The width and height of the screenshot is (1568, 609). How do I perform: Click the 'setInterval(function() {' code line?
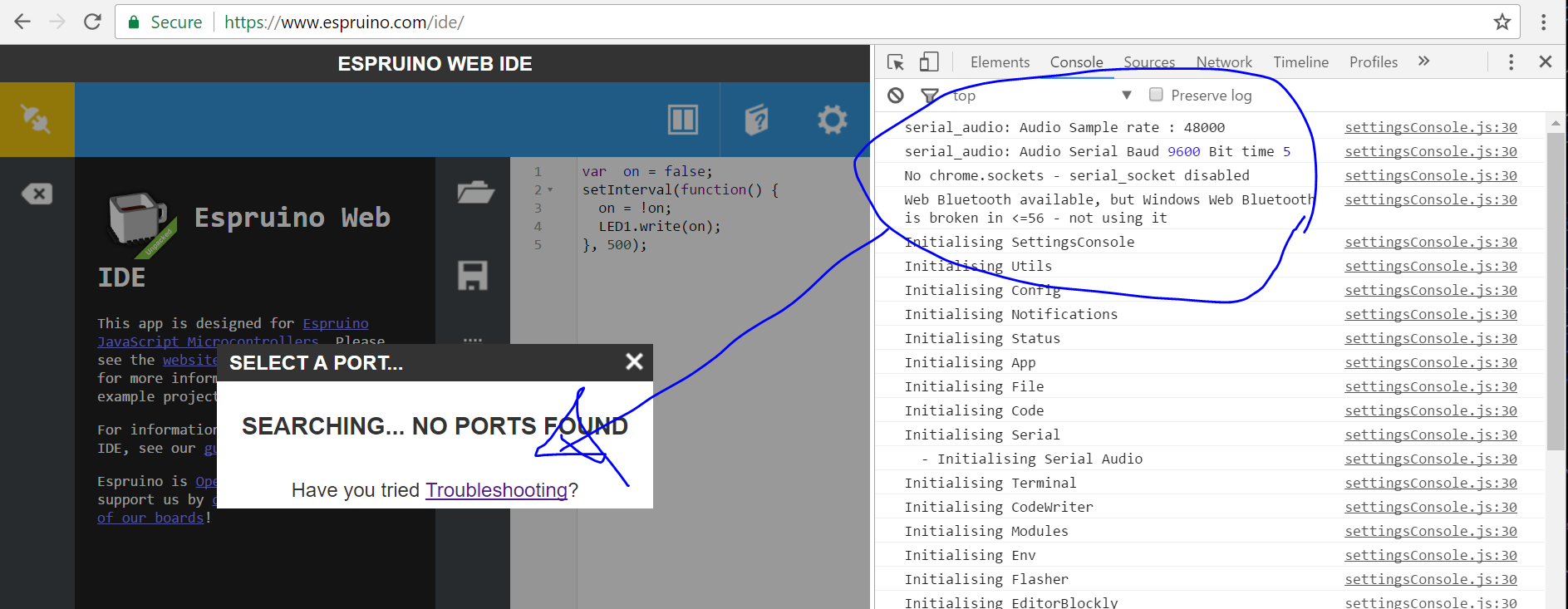pyautogui.click(x=681, y=189)
